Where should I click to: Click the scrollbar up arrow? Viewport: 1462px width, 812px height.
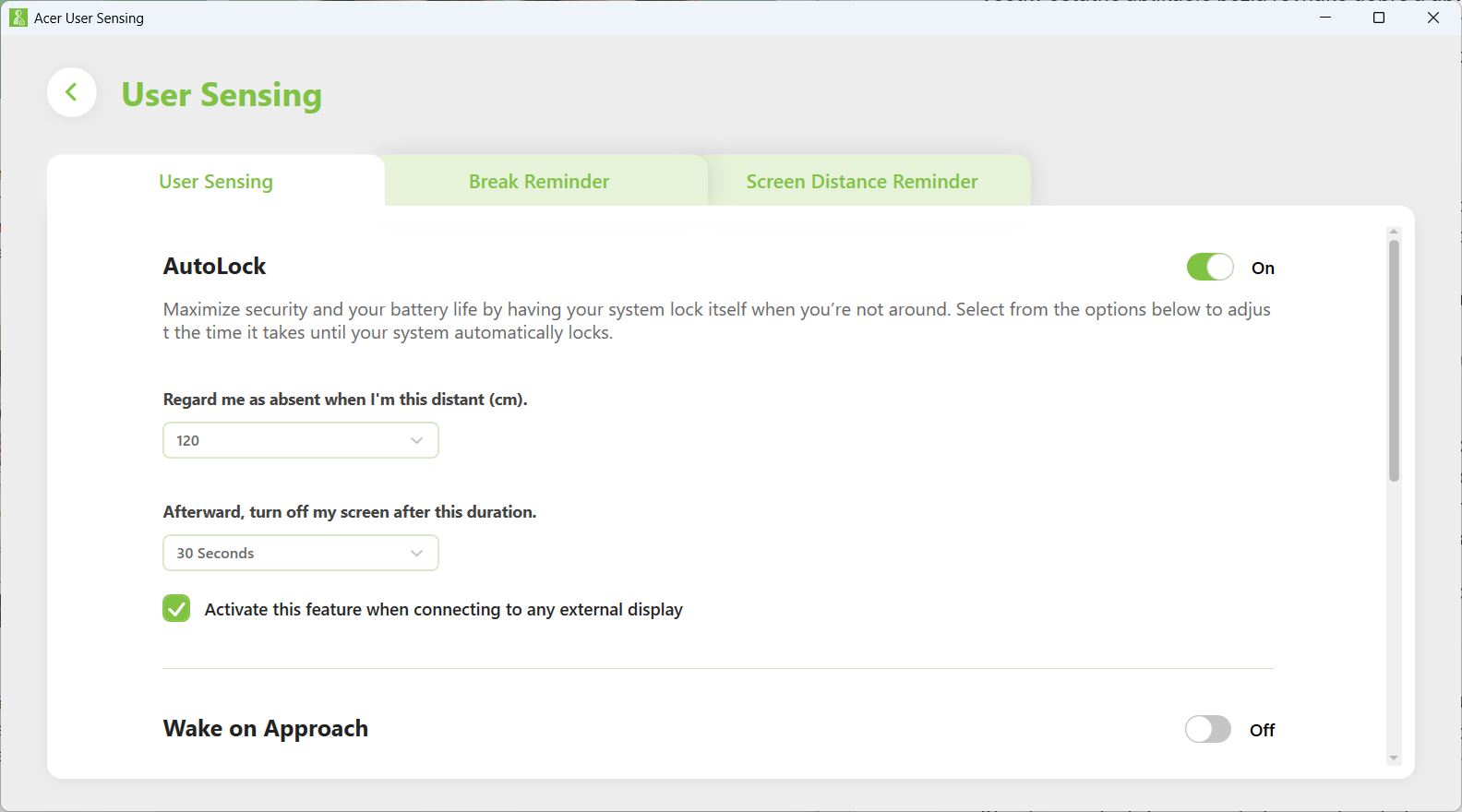(1394, 232)
